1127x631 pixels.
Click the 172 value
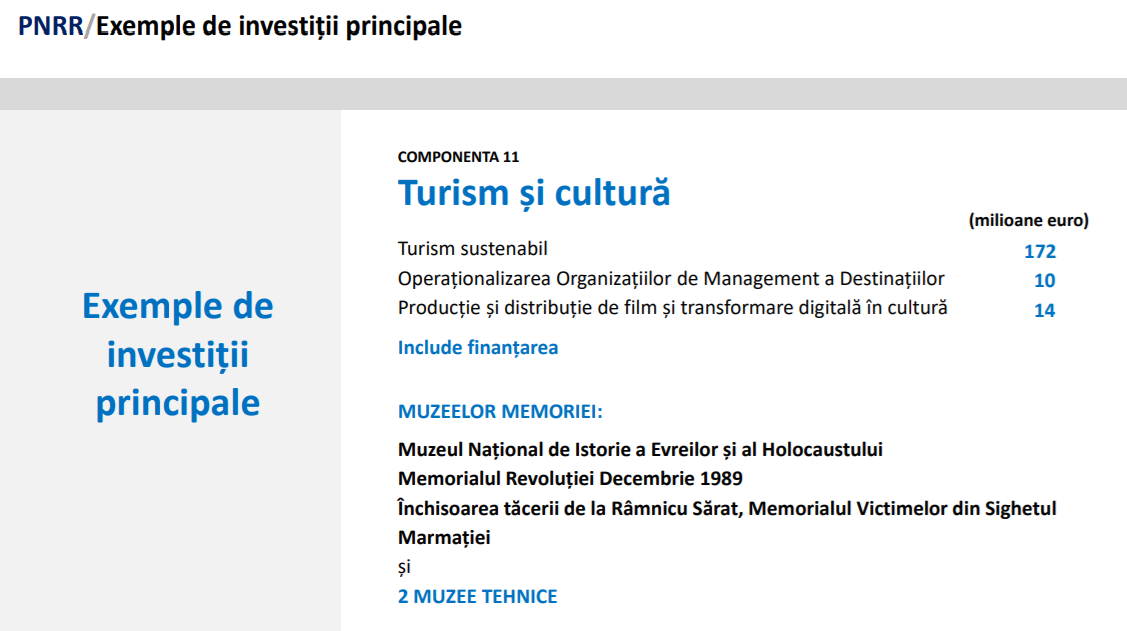(x=1039, y=252)
